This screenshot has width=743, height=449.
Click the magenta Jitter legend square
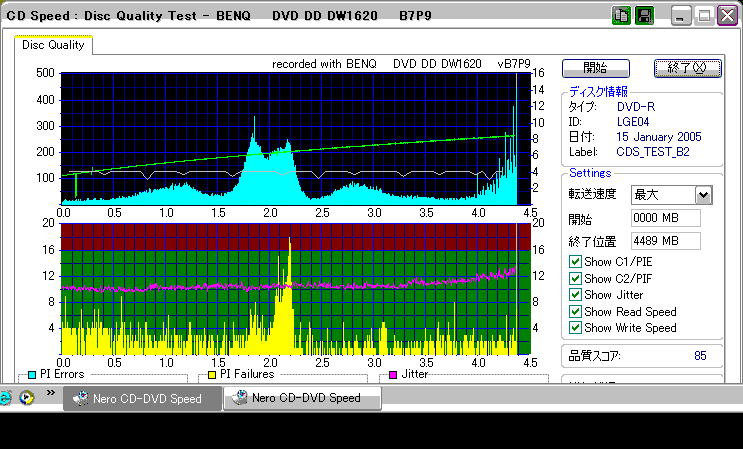click(x=393, y=375)
